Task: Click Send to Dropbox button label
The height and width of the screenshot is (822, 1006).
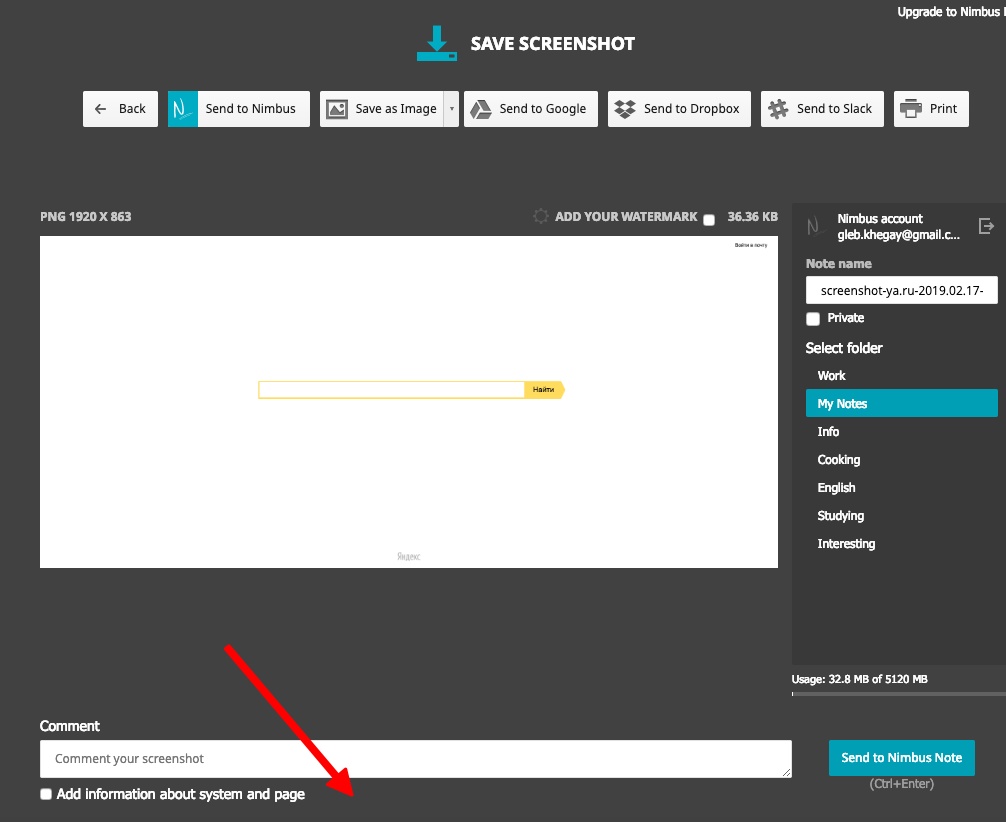Action: 692,109
